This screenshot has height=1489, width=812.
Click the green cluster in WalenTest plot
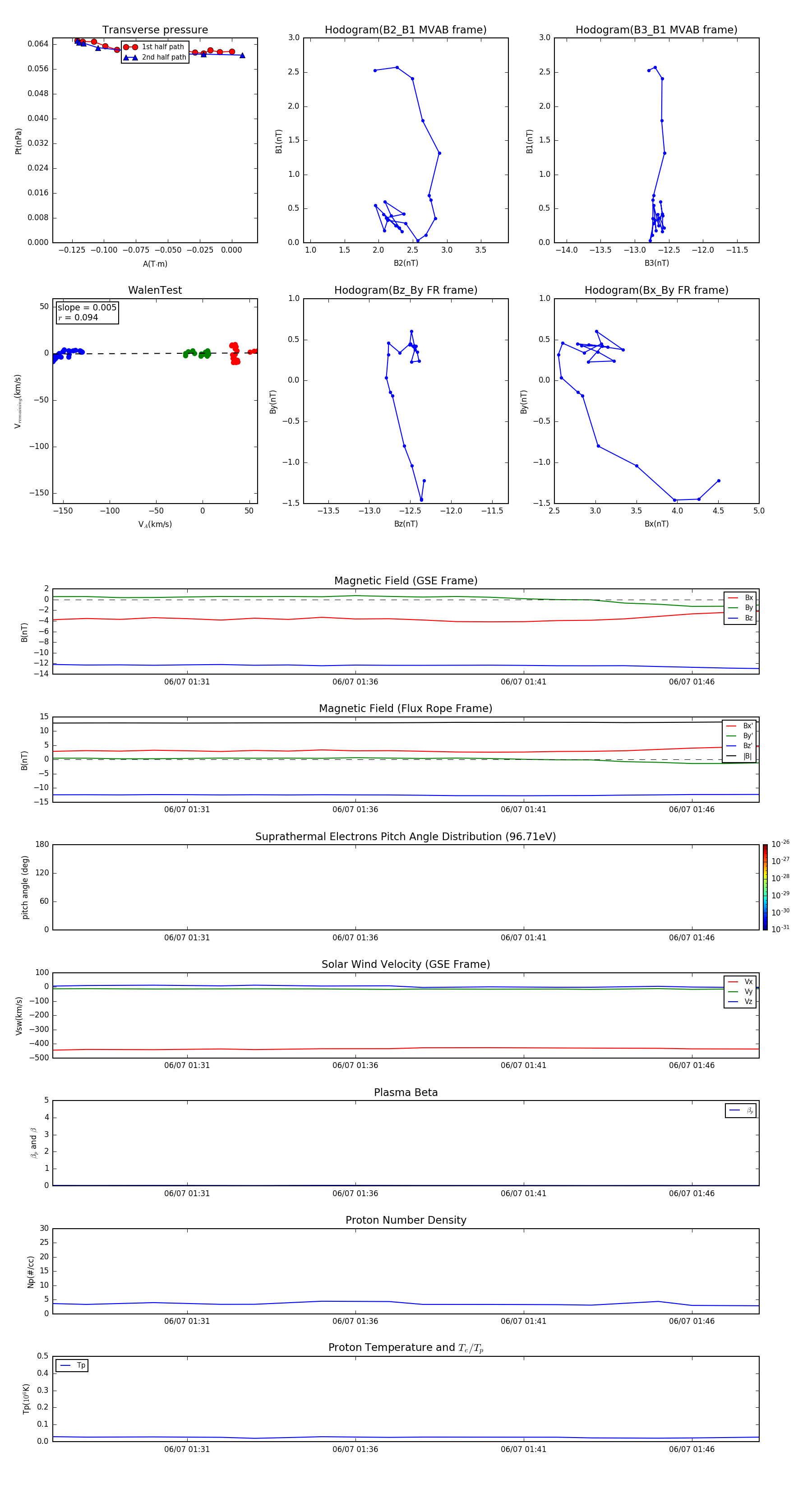point(197,353)
